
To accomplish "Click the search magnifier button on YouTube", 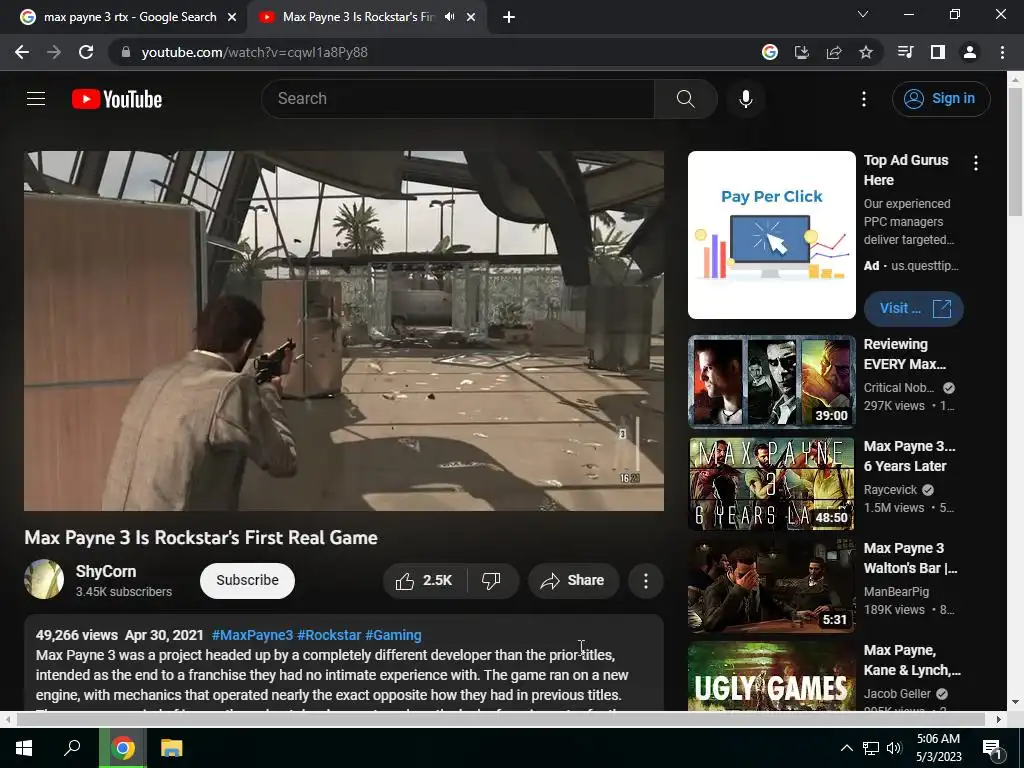I will 686,99.
